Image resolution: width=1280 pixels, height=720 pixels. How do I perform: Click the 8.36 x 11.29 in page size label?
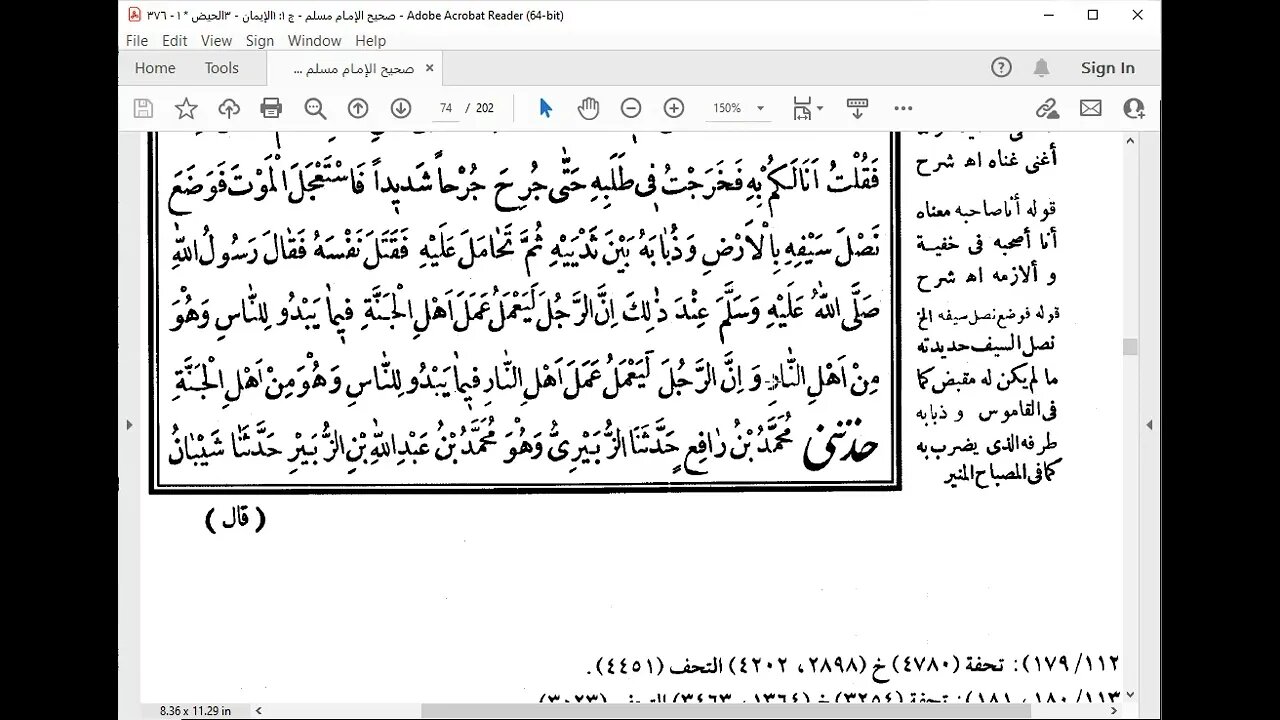coord(195,711)
